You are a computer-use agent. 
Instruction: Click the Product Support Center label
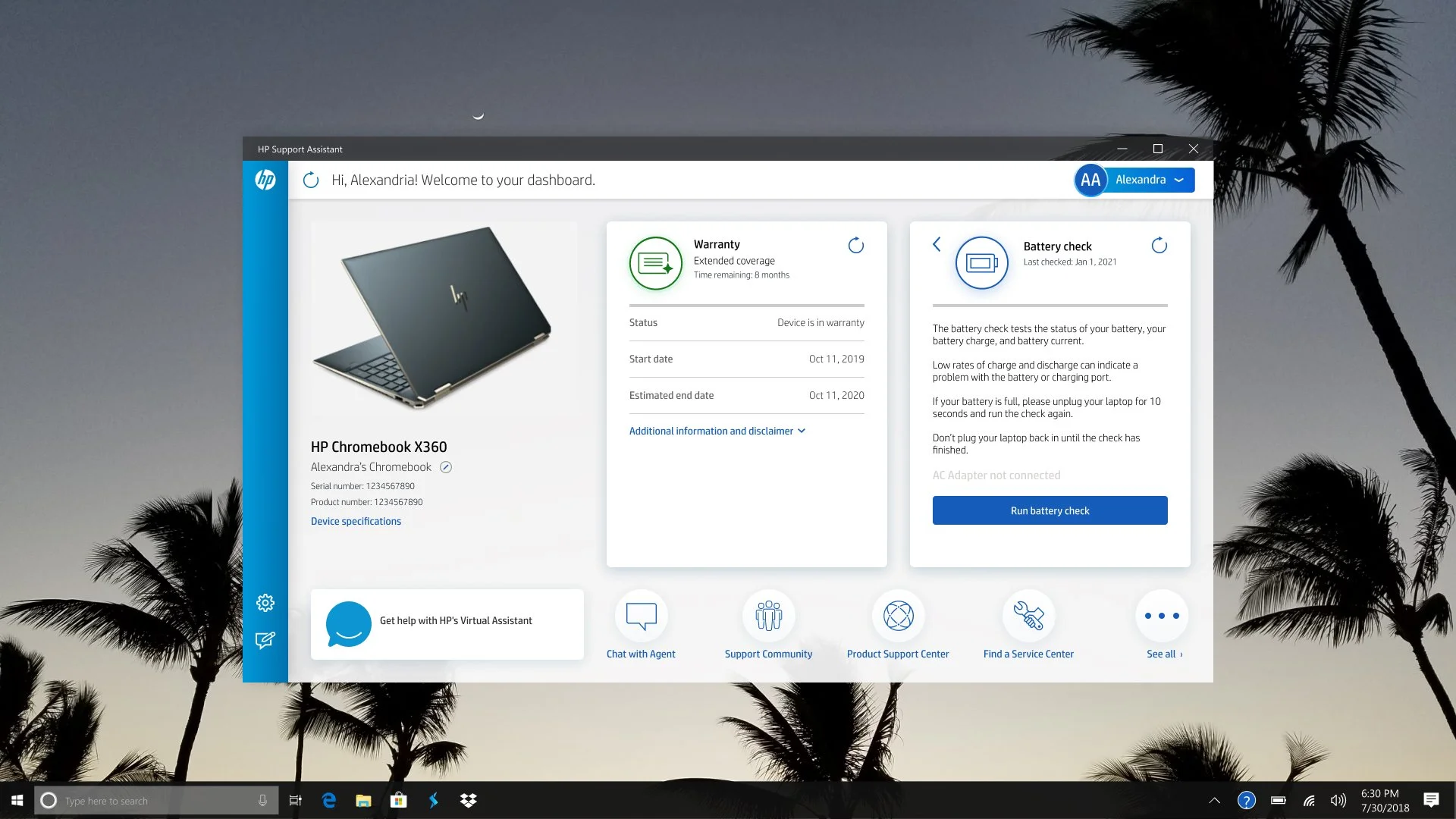coord(898,654)
